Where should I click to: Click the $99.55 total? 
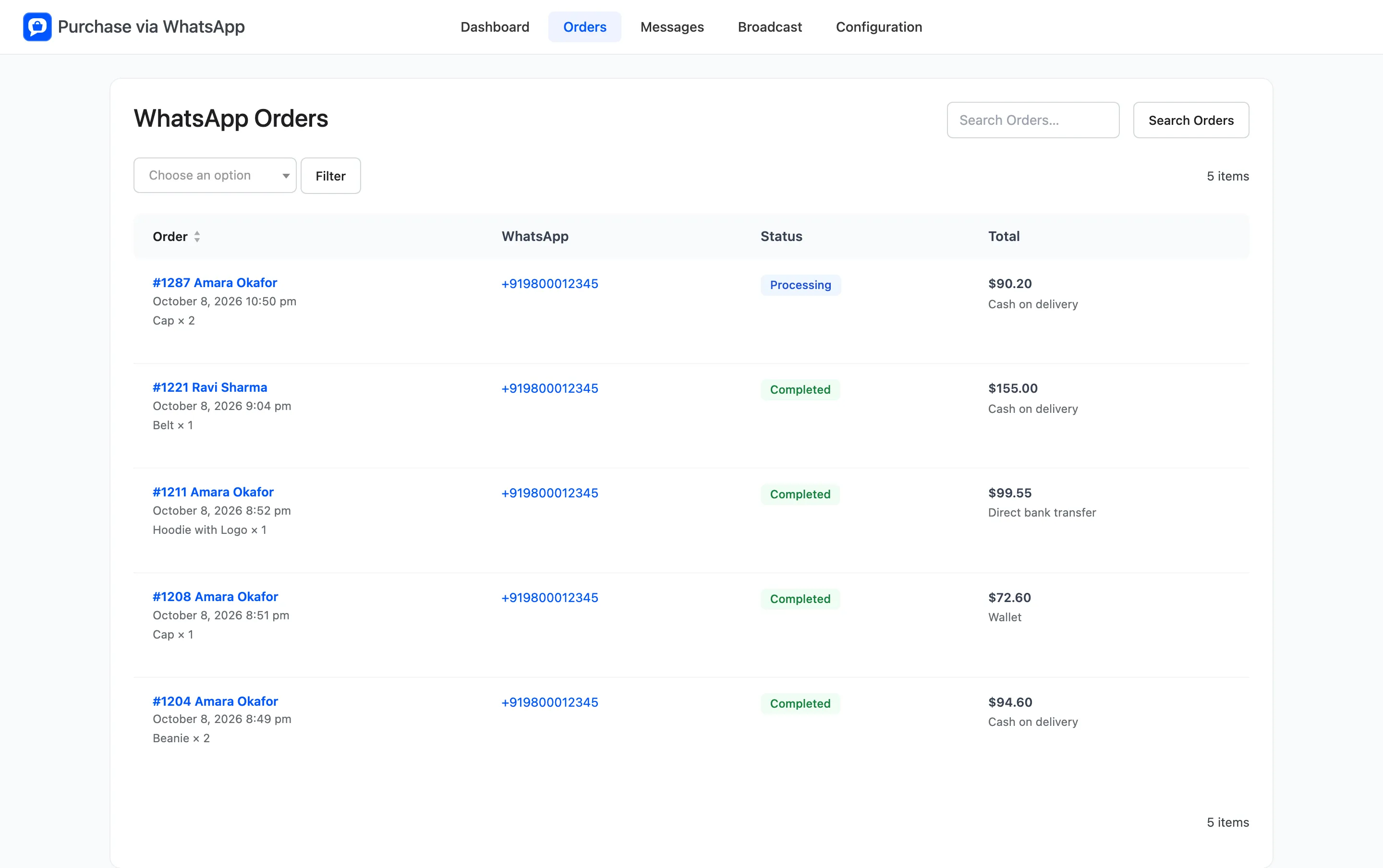[x=1009, y=493]
